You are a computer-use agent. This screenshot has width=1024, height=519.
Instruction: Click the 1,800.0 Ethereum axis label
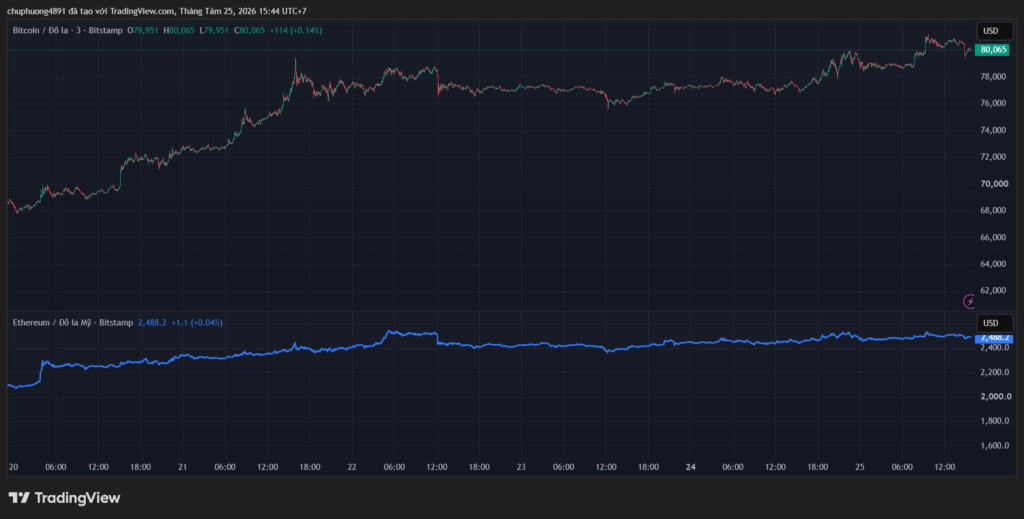coord(994,420)
